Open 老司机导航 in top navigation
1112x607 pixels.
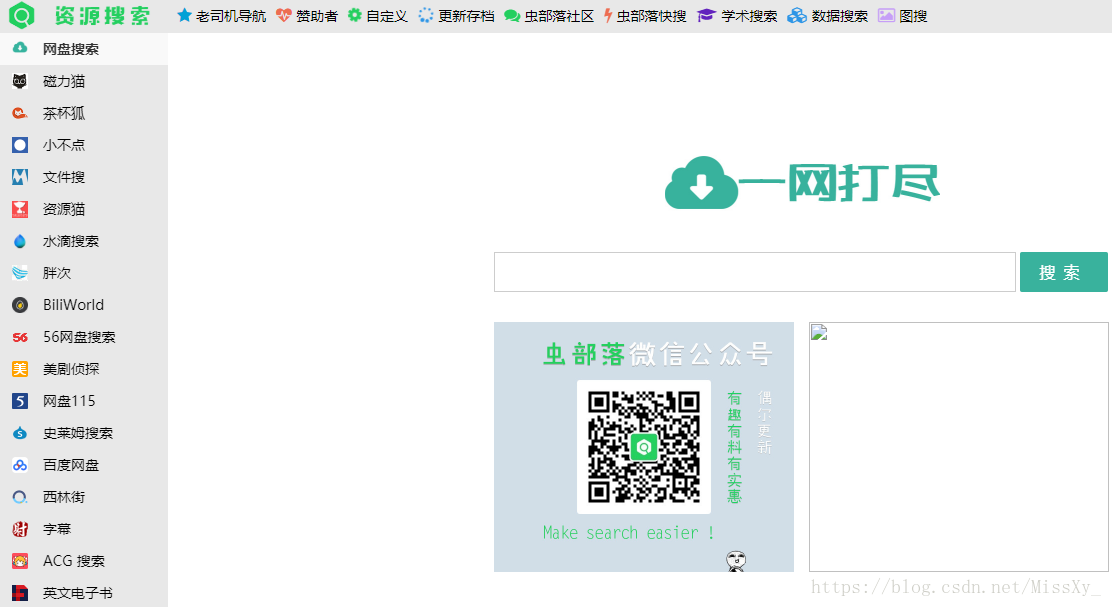[231, 16]
